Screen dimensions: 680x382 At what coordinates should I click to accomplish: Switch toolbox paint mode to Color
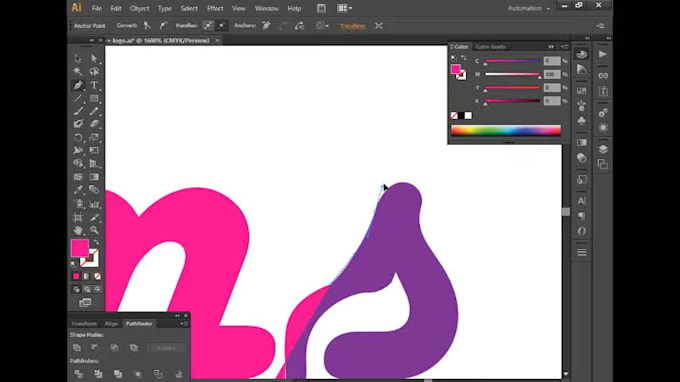tap(76, 276)
